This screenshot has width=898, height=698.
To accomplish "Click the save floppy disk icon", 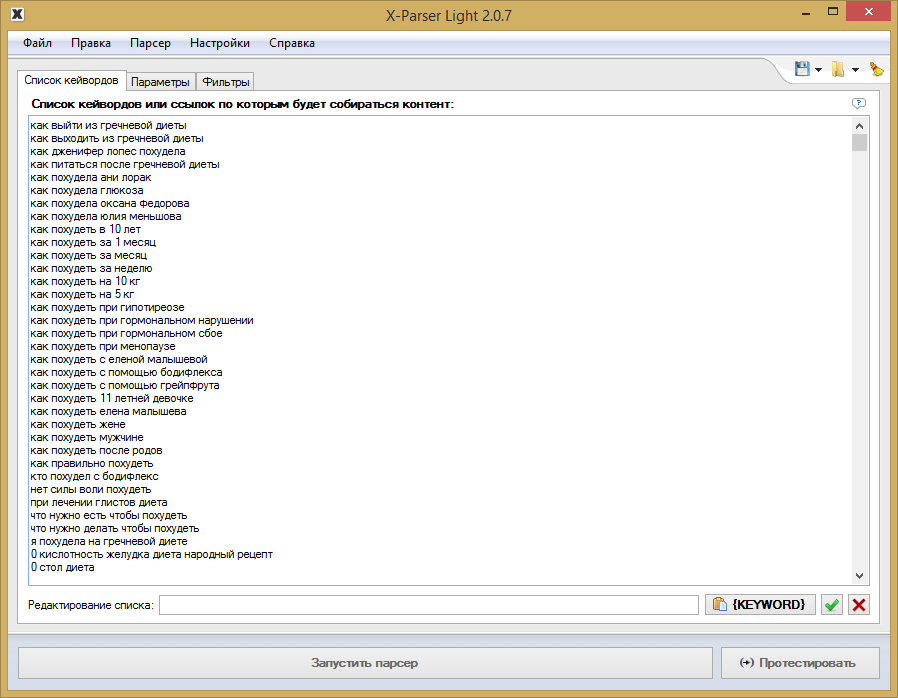I will [802, 69].
